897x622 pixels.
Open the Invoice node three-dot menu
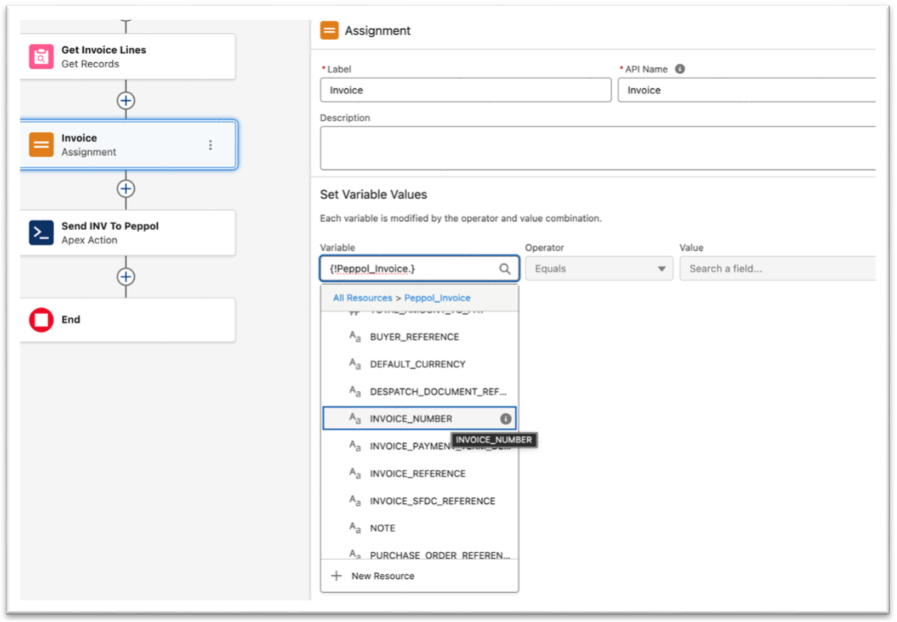click(210, 145)
